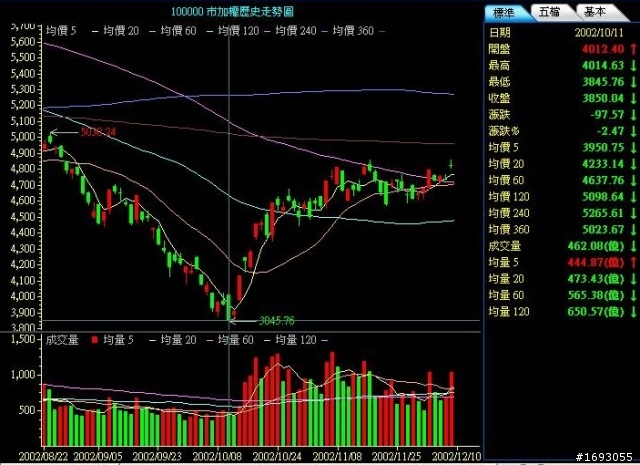Click the date value 2002/10/11 in the side panel

click(x=599, y=33)
